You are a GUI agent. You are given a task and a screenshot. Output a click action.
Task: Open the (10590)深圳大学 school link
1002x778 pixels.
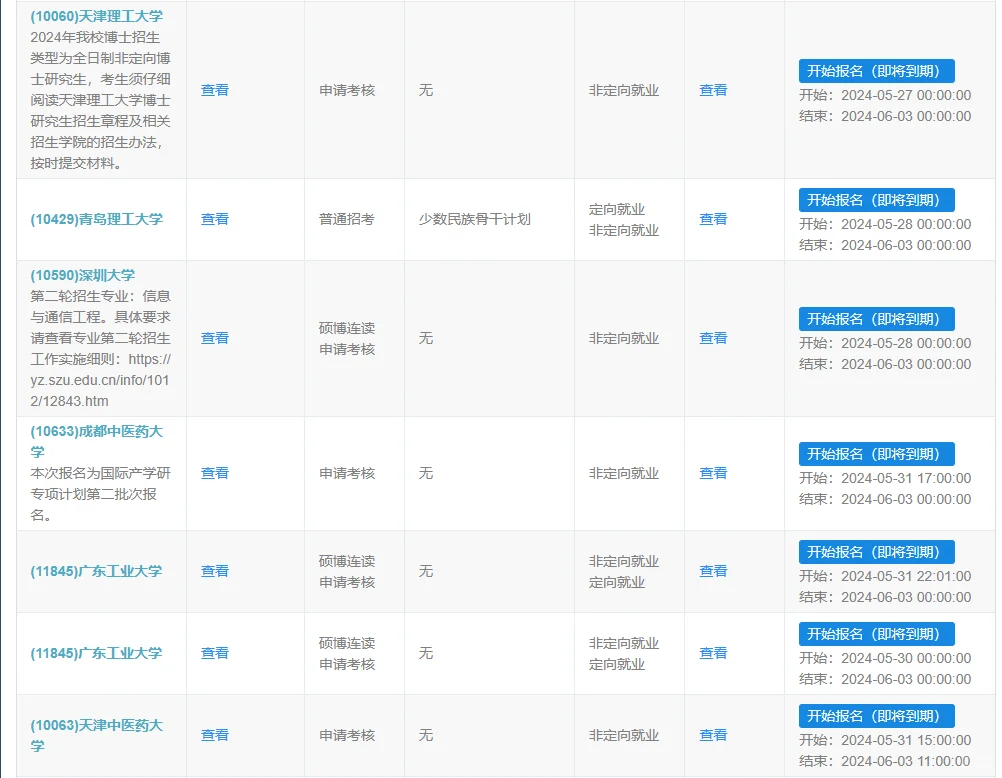[x=82, y=276]
